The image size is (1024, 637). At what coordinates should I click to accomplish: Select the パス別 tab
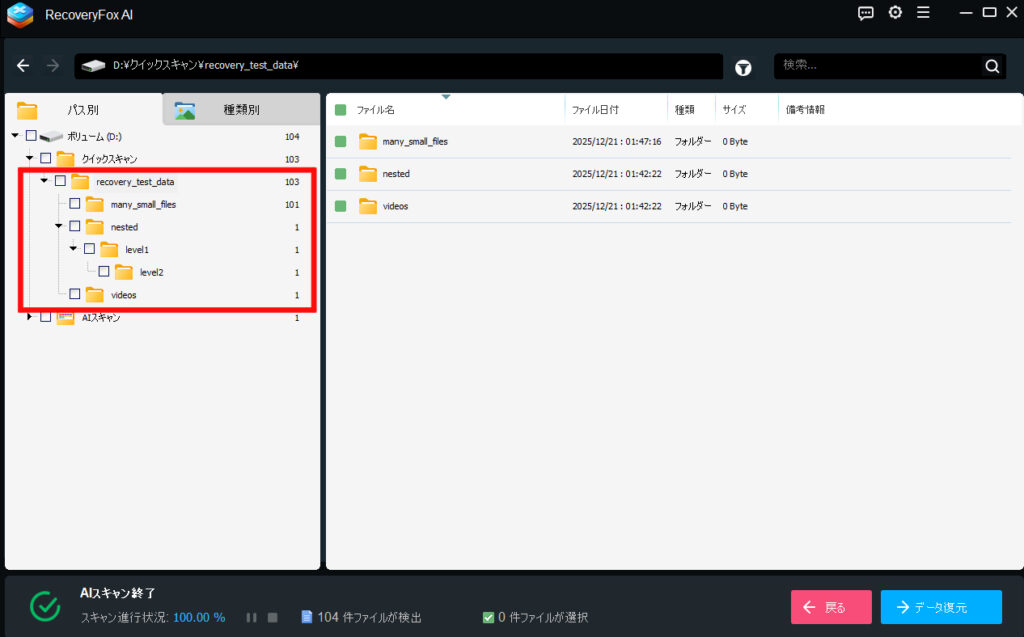[x=82, y=110]
